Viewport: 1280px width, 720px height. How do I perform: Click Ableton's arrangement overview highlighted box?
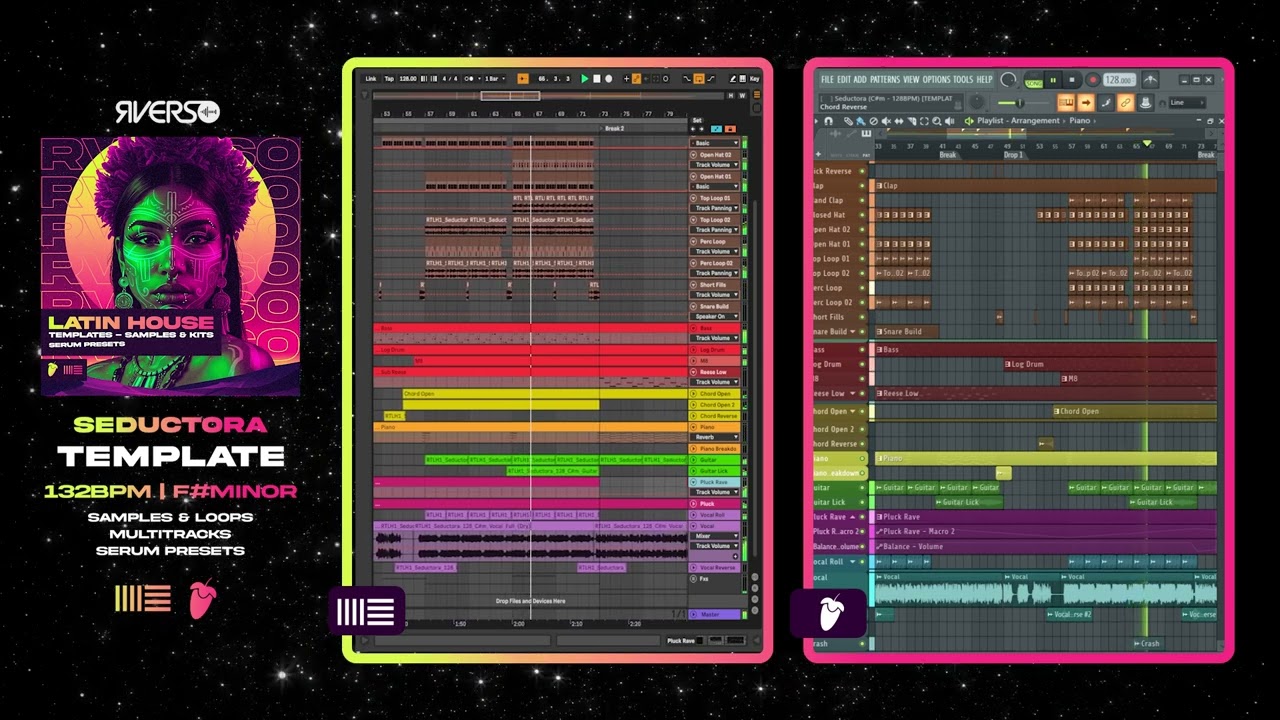[510, 95]
